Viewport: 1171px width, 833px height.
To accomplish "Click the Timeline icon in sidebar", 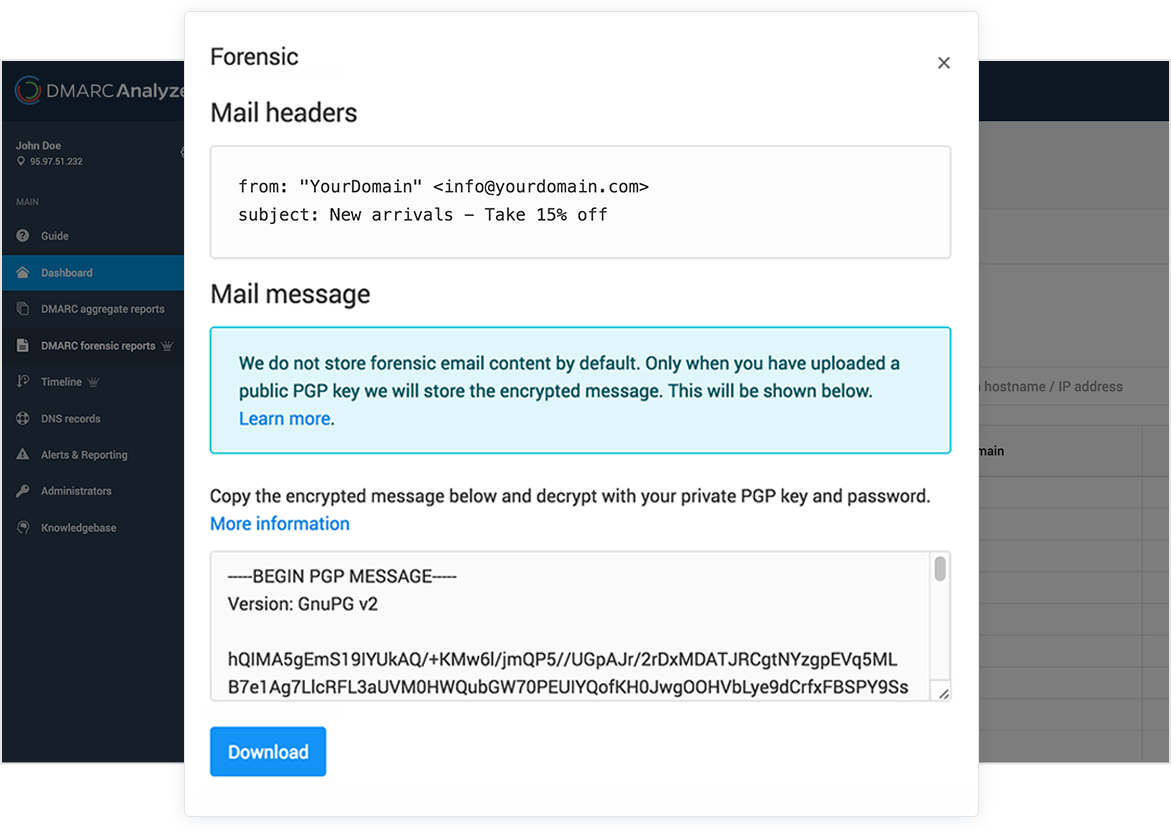I will coord(22,381).
